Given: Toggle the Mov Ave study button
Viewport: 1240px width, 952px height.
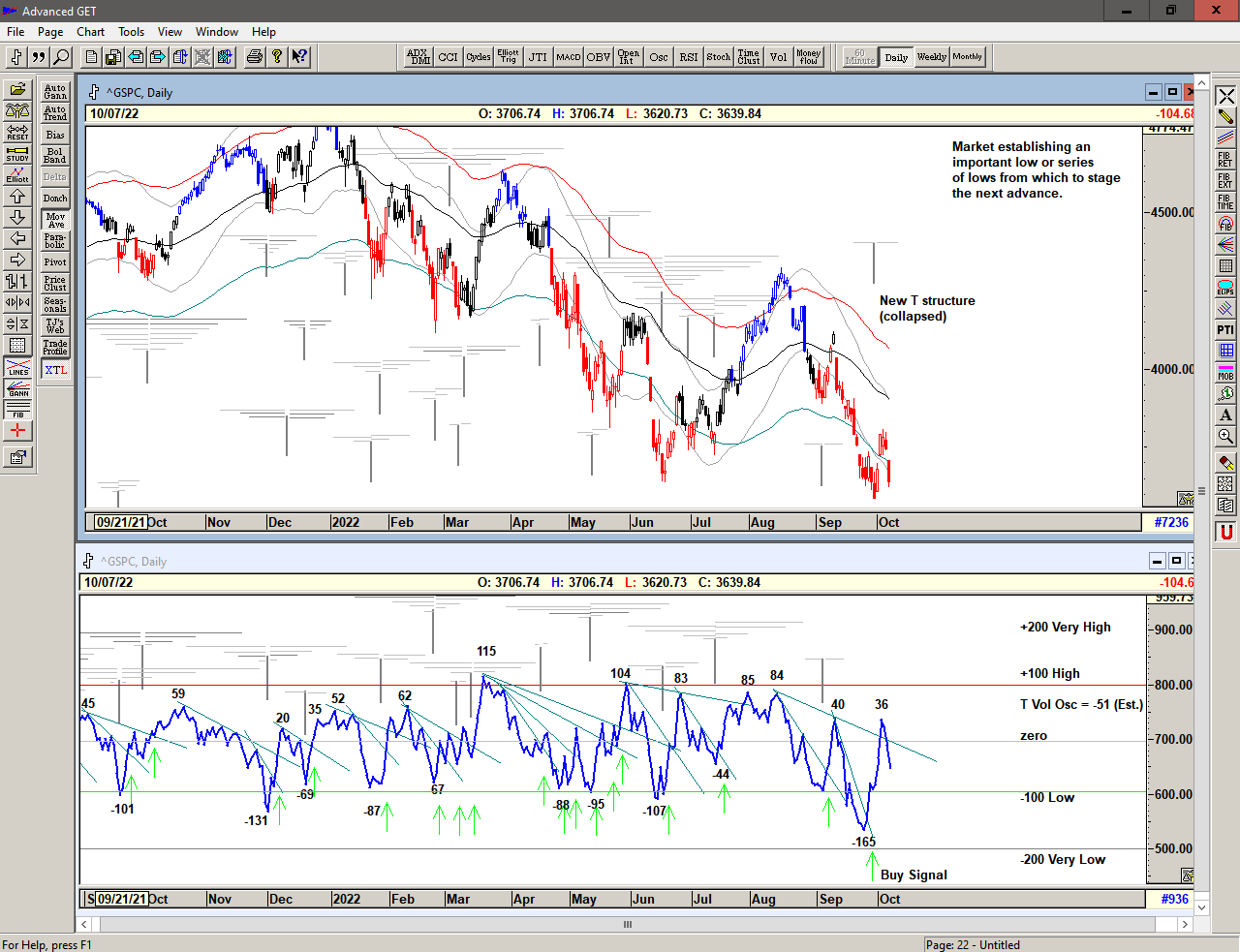Looking at the screenshot, I should tap(55, 220).
